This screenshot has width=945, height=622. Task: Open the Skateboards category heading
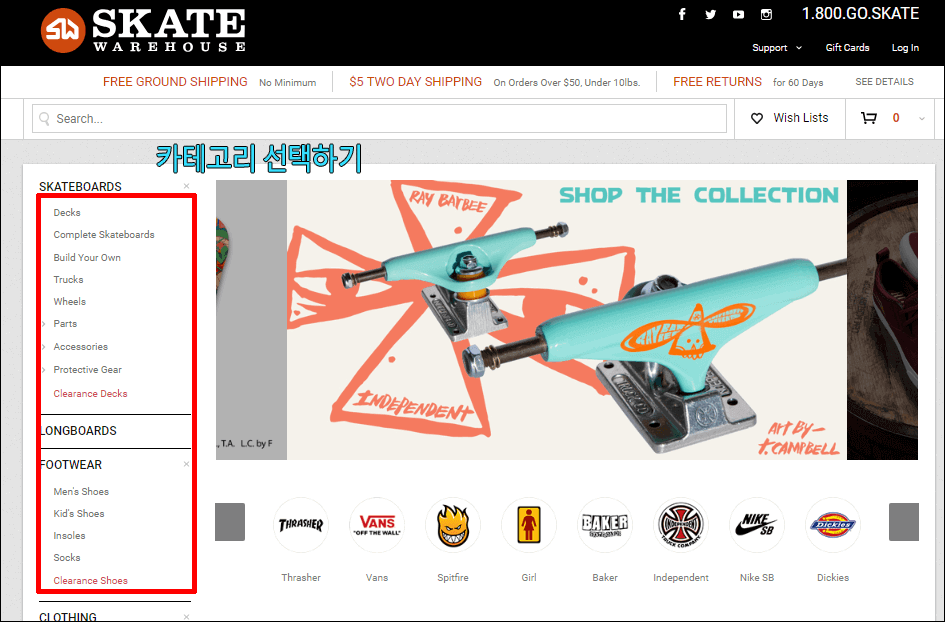[80, 187]
